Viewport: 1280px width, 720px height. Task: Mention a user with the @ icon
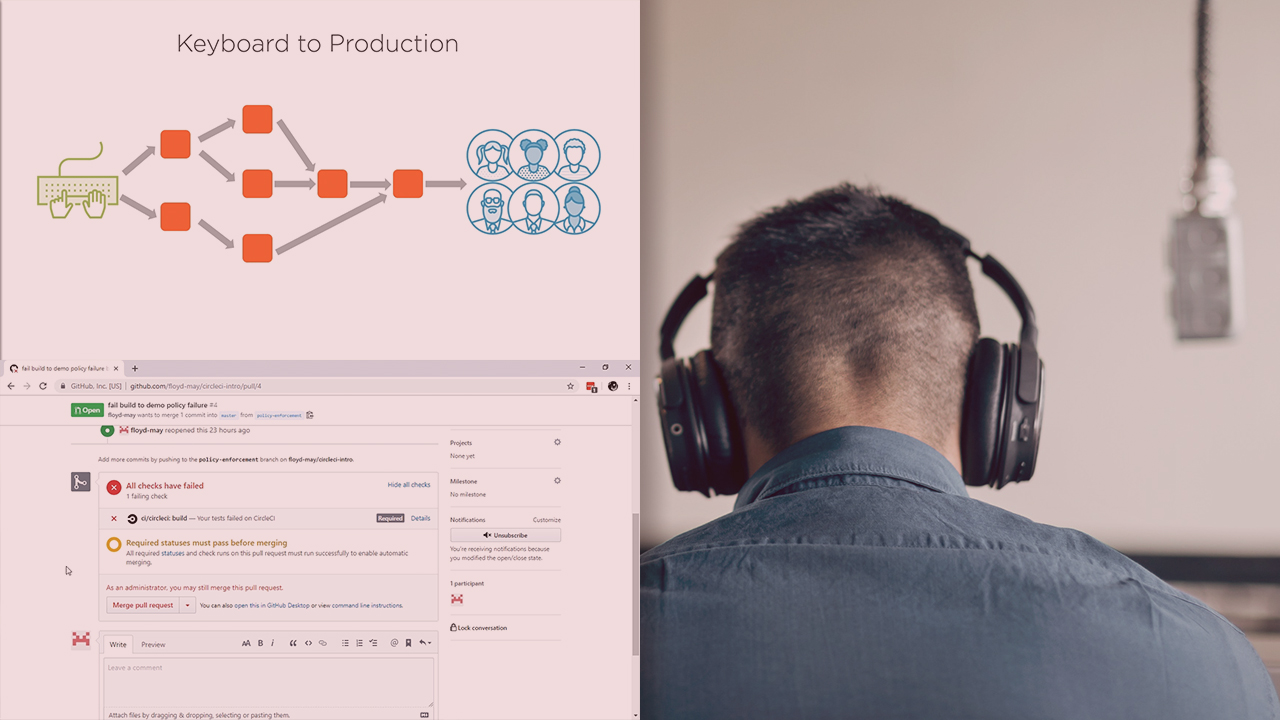coord(394,643)
